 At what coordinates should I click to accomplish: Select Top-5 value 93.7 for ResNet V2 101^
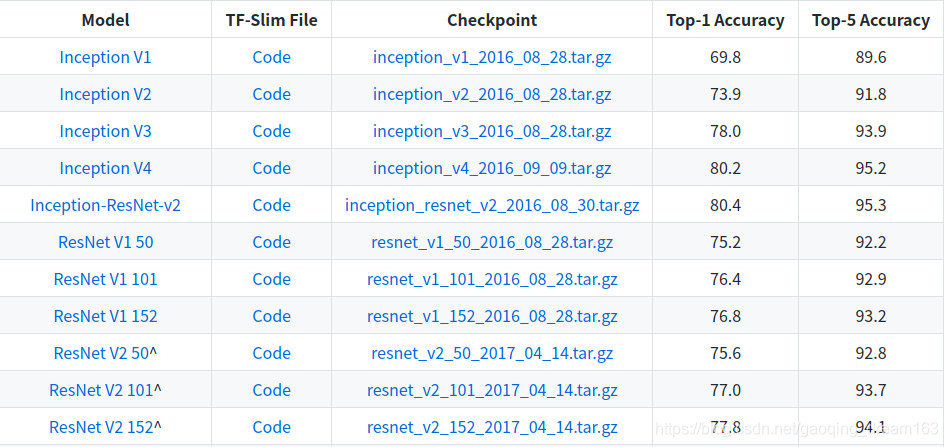click(x=871, y=390)
